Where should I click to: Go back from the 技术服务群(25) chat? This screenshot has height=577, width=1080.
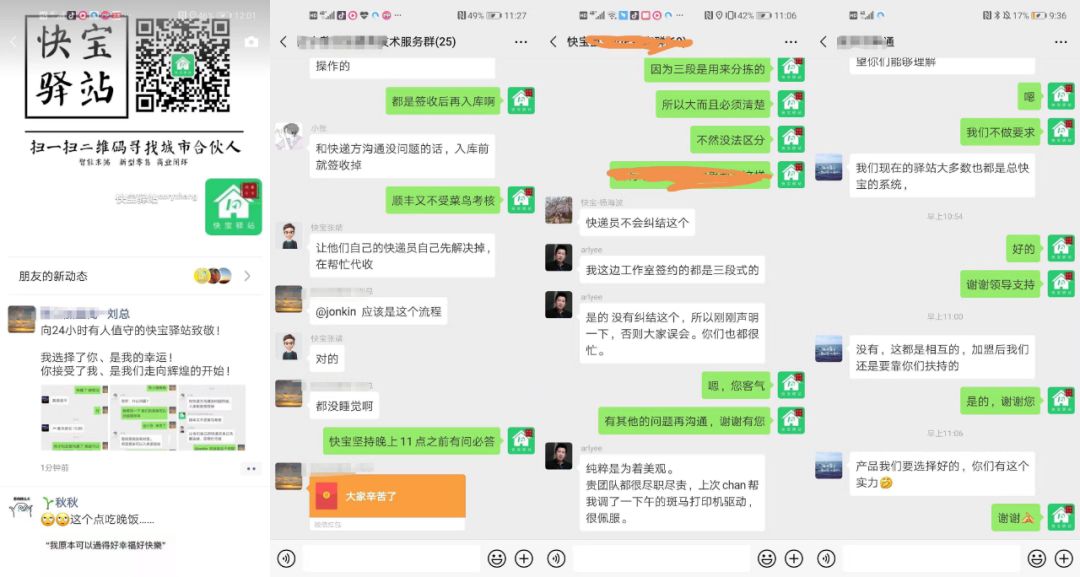[x=283, y=42]
